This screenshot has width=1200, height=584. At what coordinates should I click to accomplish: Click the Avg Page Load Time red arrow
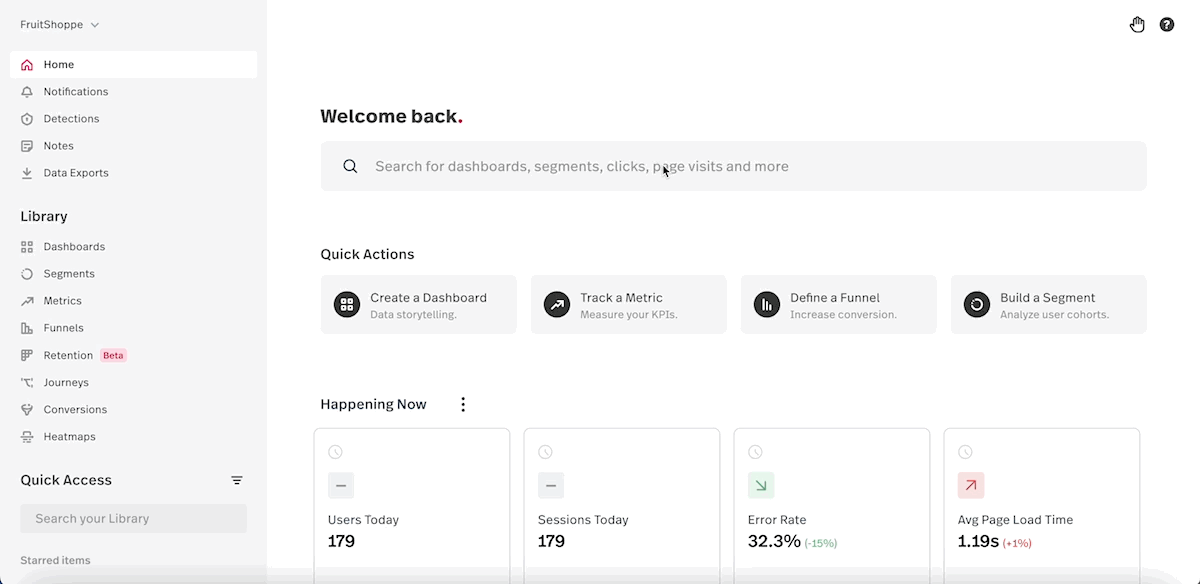(x=971, y=486)
